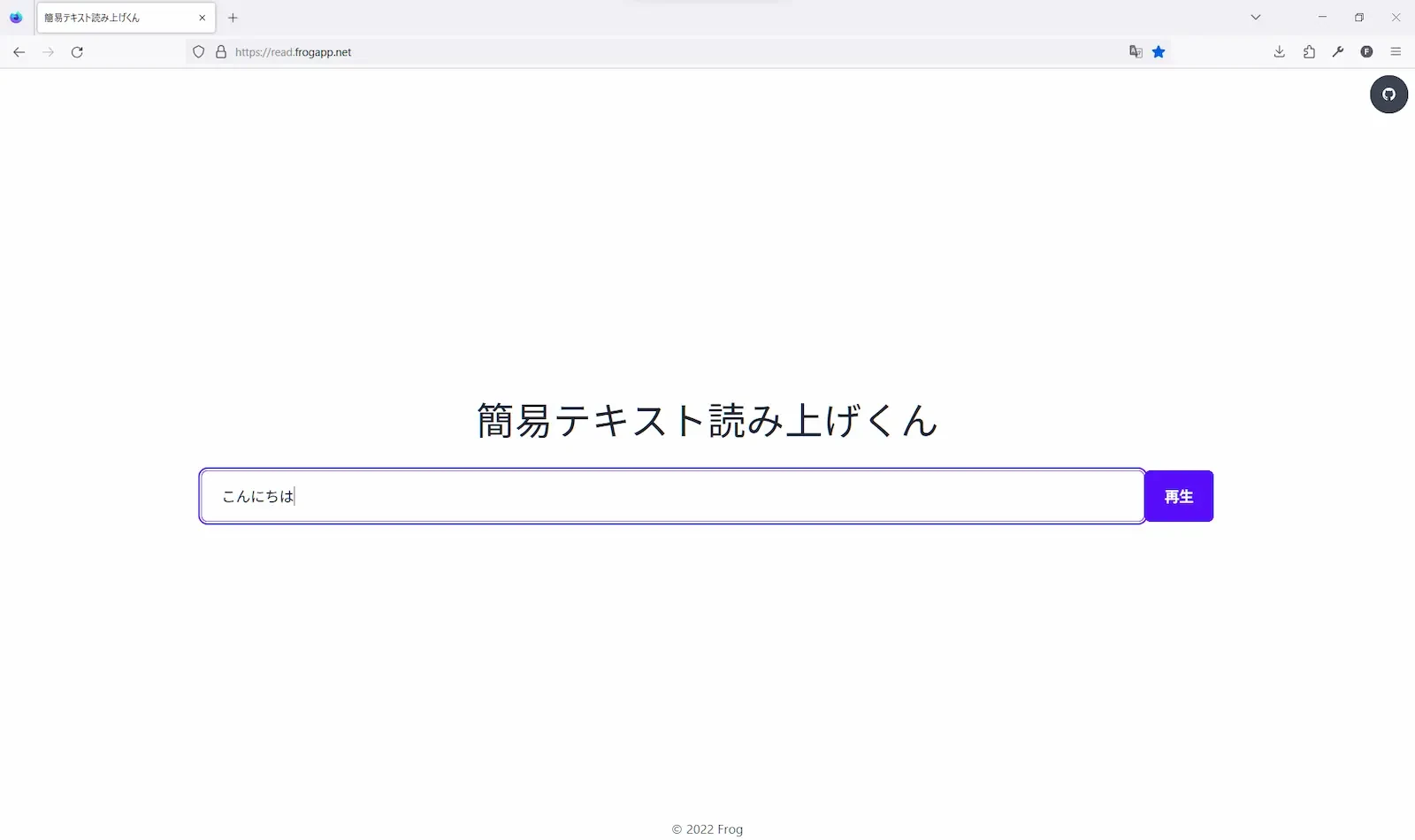Click the back navigation arrow
1415x840 pixels.
(19, 52)
